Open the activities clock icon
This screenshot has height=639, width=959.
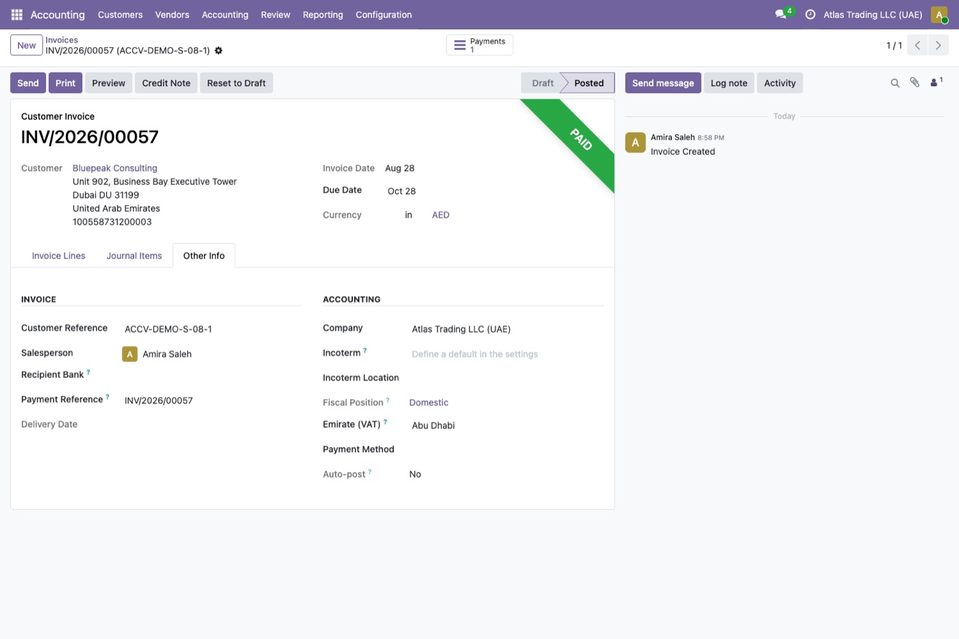tap(810, 14)
